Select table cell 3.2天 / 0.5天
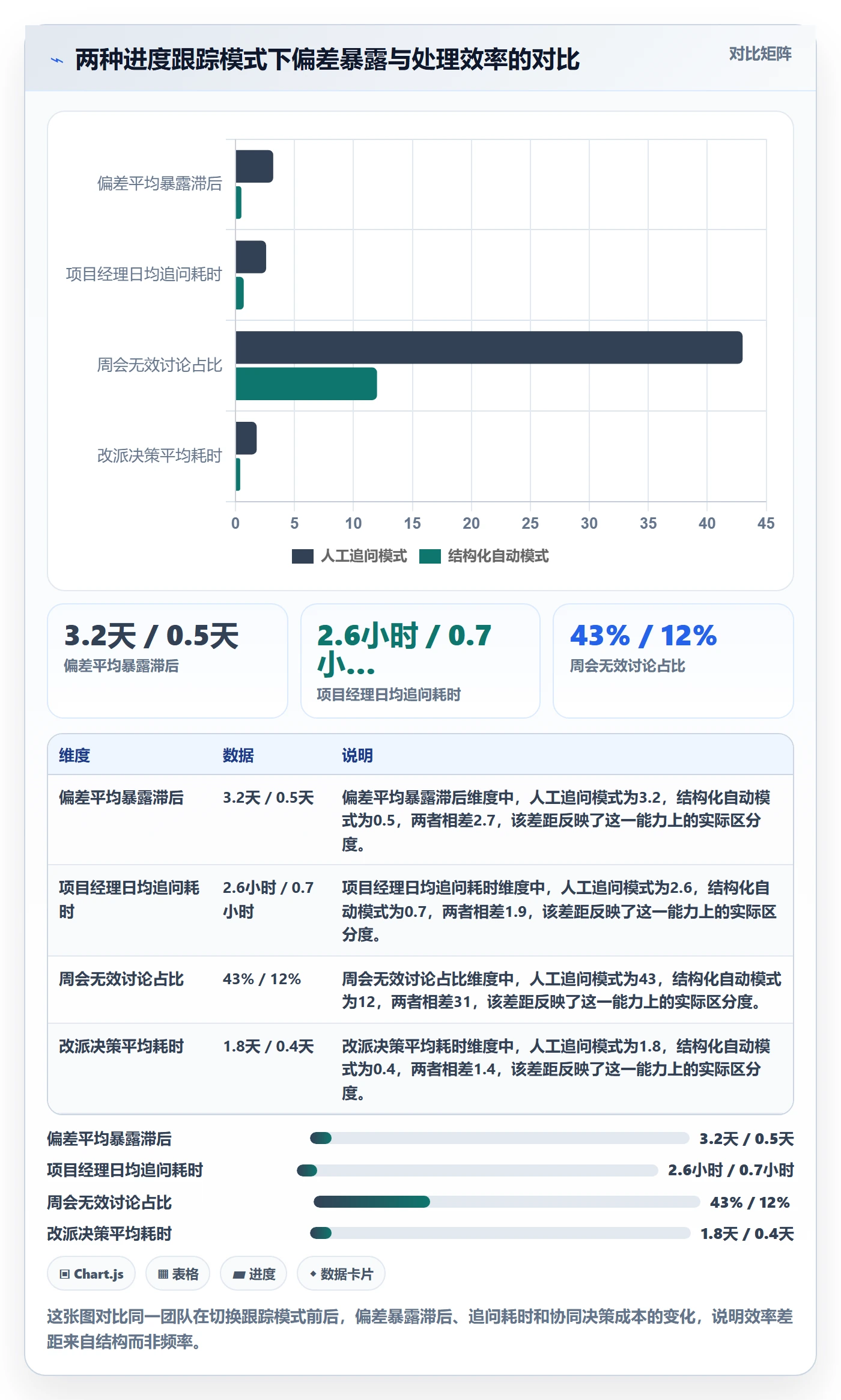Image resolution: width=841 pixels, height=1400 pixels. click(x=269, y=798)
